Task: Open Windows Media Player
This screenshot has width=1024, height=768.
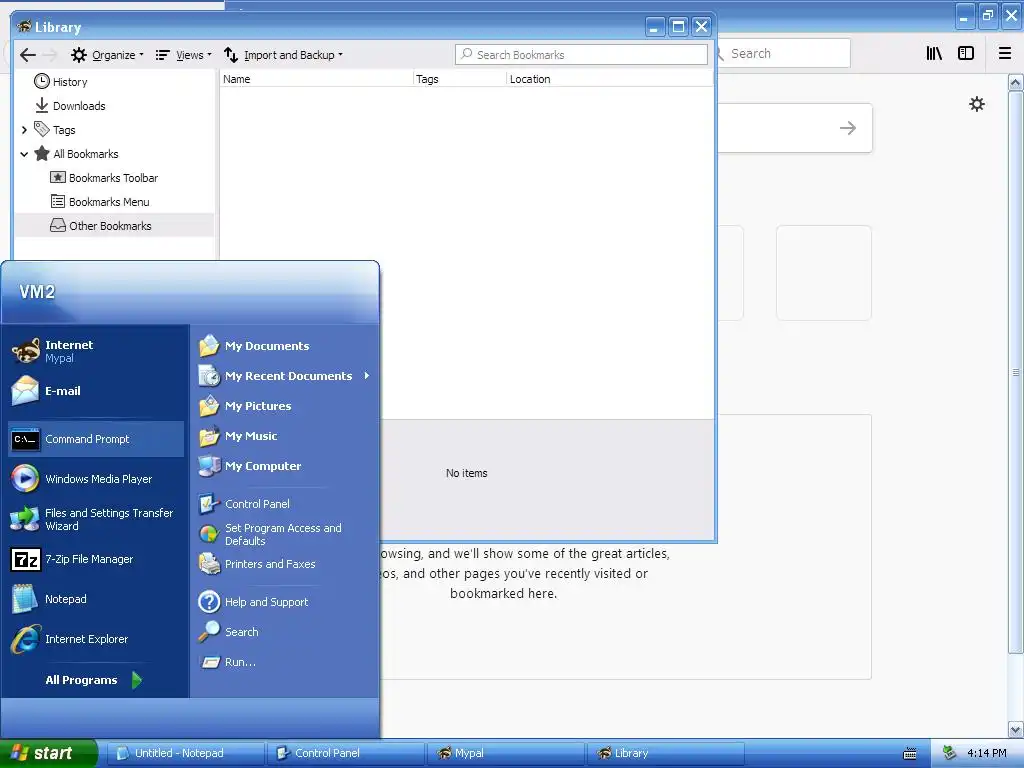Action: tap(96, 479)
